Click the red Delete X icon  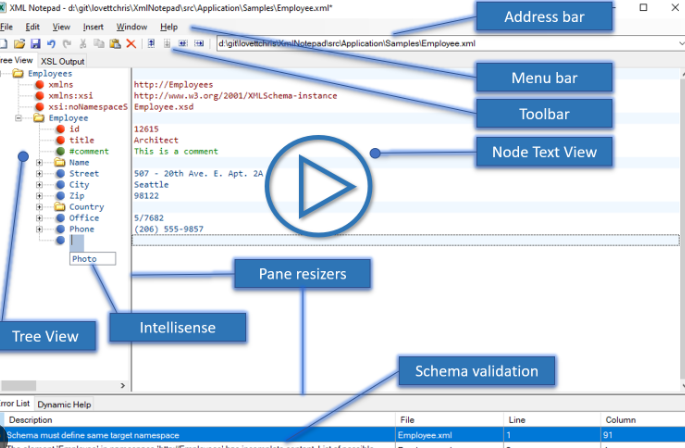130,44
